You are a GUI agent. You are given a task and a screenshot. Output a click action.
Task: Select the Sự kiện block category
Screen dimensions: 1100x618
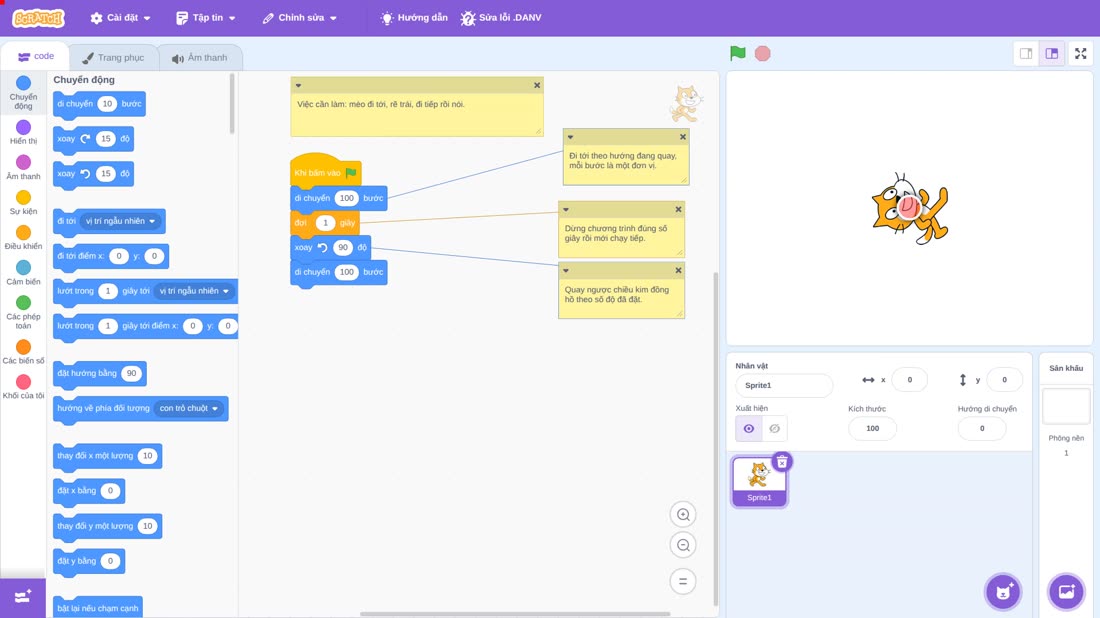point(23,203)
